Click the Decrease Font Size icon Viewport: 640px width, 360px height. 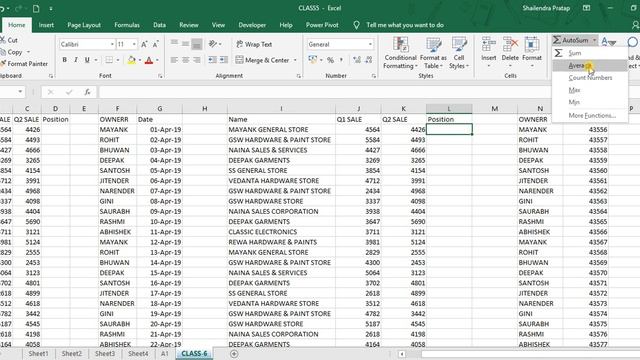click(156, 44)
